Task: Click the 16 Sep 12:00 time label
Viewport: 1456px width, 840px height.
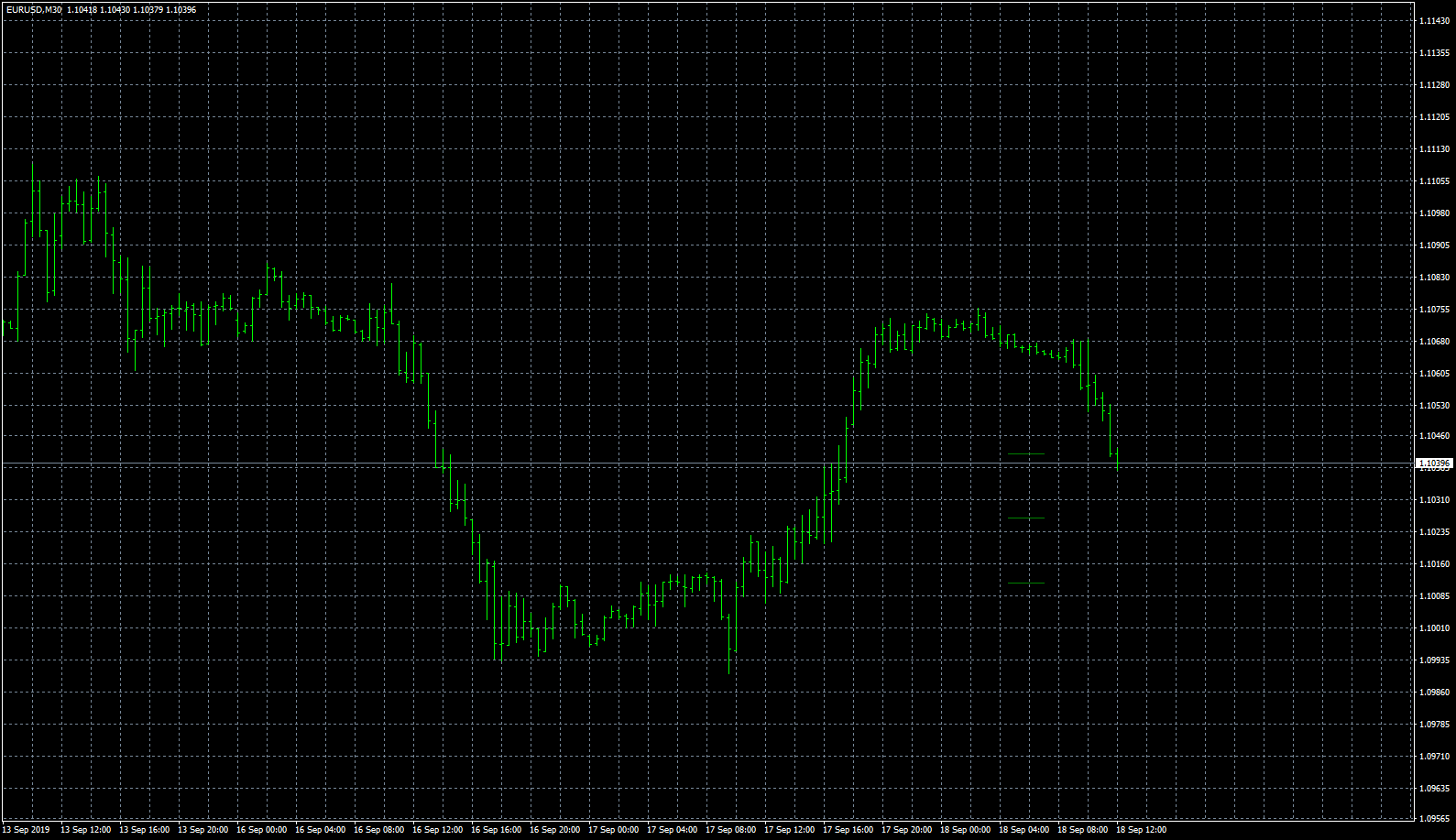Action: click(438, 830)
